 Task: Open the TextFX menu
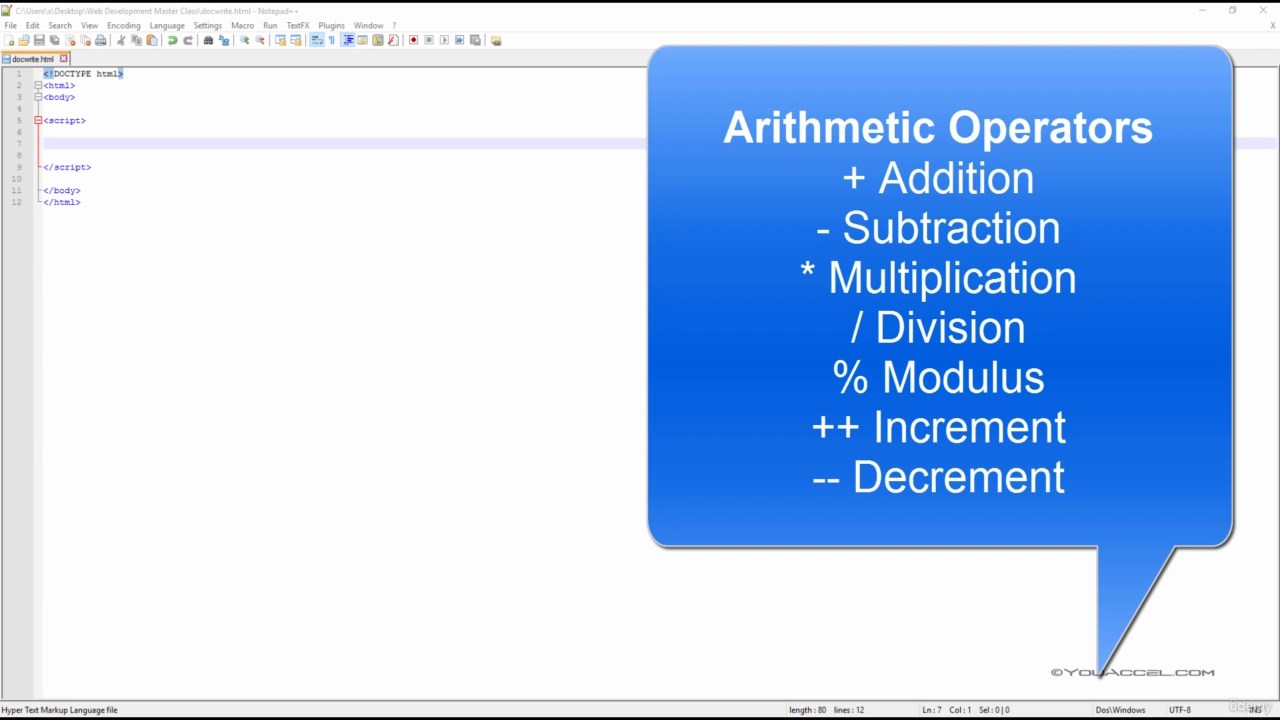click(x=298, y=25)
